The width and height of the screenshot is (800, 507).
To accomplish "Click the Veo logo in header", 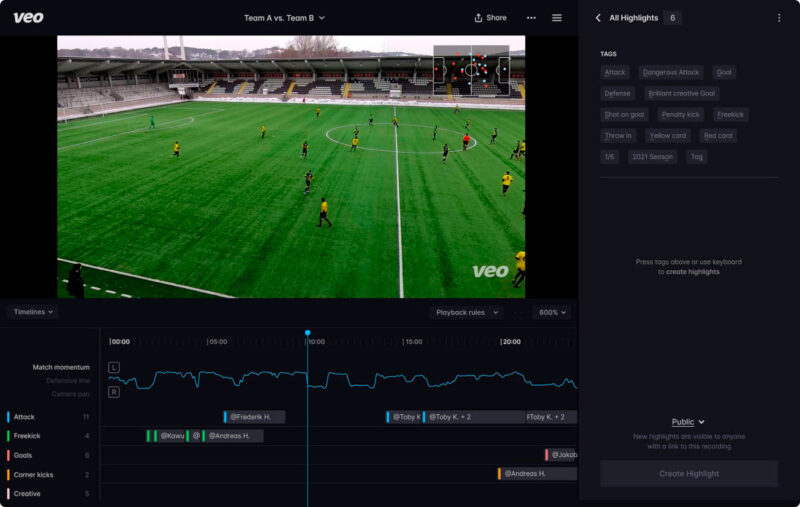I will 29,17.
